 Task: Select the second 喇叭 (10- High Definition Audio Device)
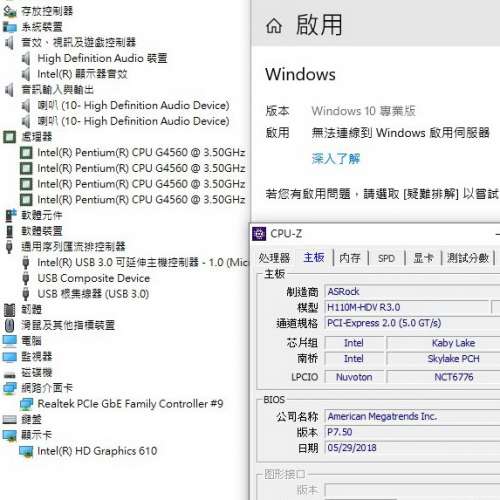[133, 121]
